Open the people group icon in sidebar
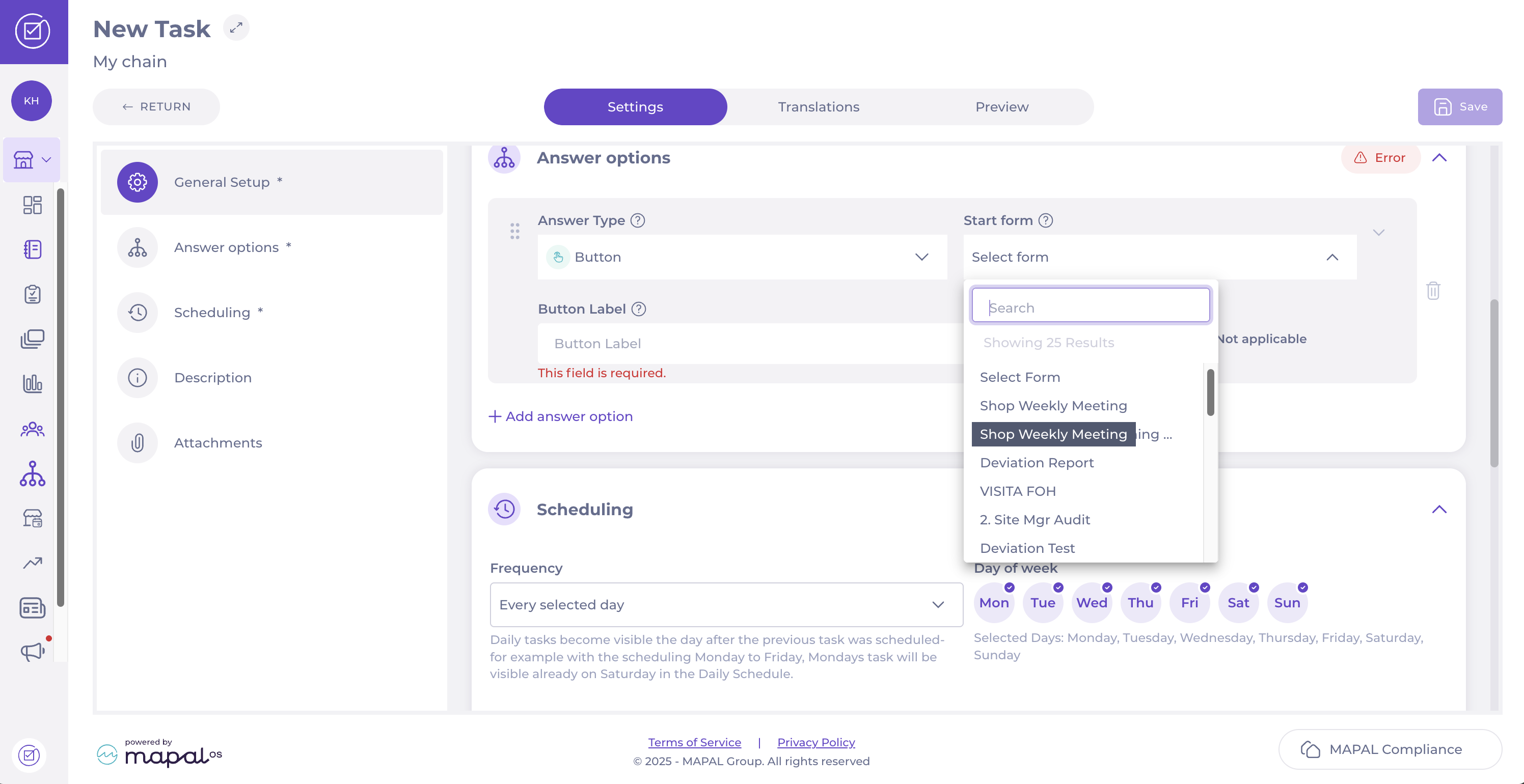Image resolution: width=1524 pixels, height=784 pixels. click(x=33, y=429)
